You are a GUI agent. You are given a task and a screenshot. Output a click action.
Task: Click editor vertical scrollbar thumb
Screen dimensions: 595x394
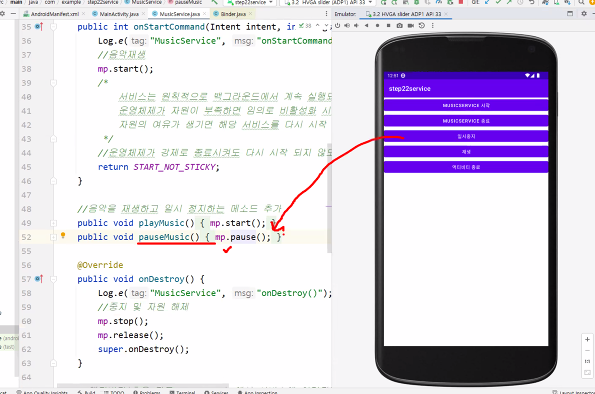pos(329,198)
